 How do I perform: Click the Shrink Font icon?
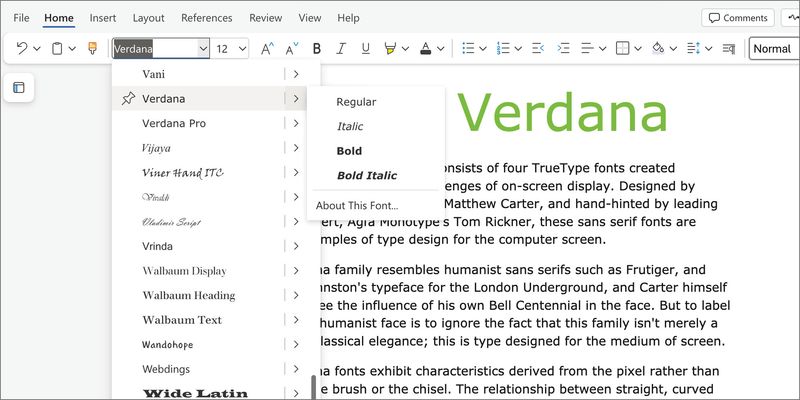coord(292,48)
